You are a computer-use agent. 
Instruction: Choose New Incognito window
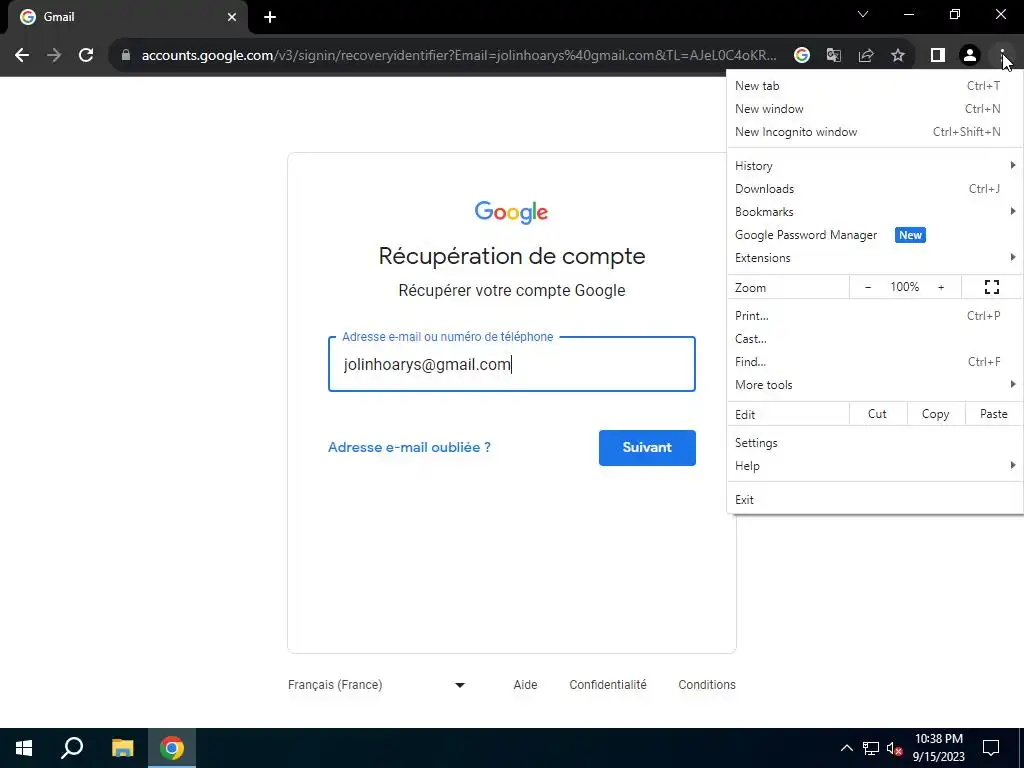pyautogui.click(x=874, y=131)
